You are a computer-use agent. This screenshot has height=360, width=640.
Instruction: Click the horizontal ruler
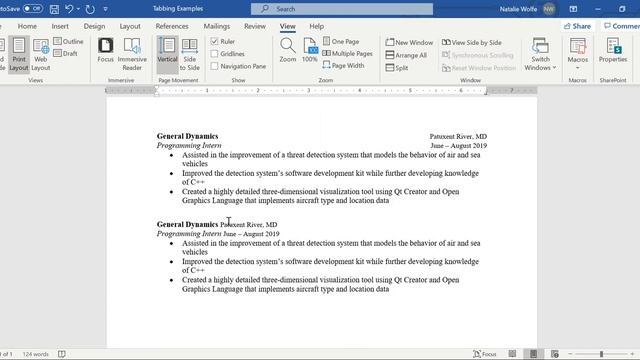click(x=321, y=90)
